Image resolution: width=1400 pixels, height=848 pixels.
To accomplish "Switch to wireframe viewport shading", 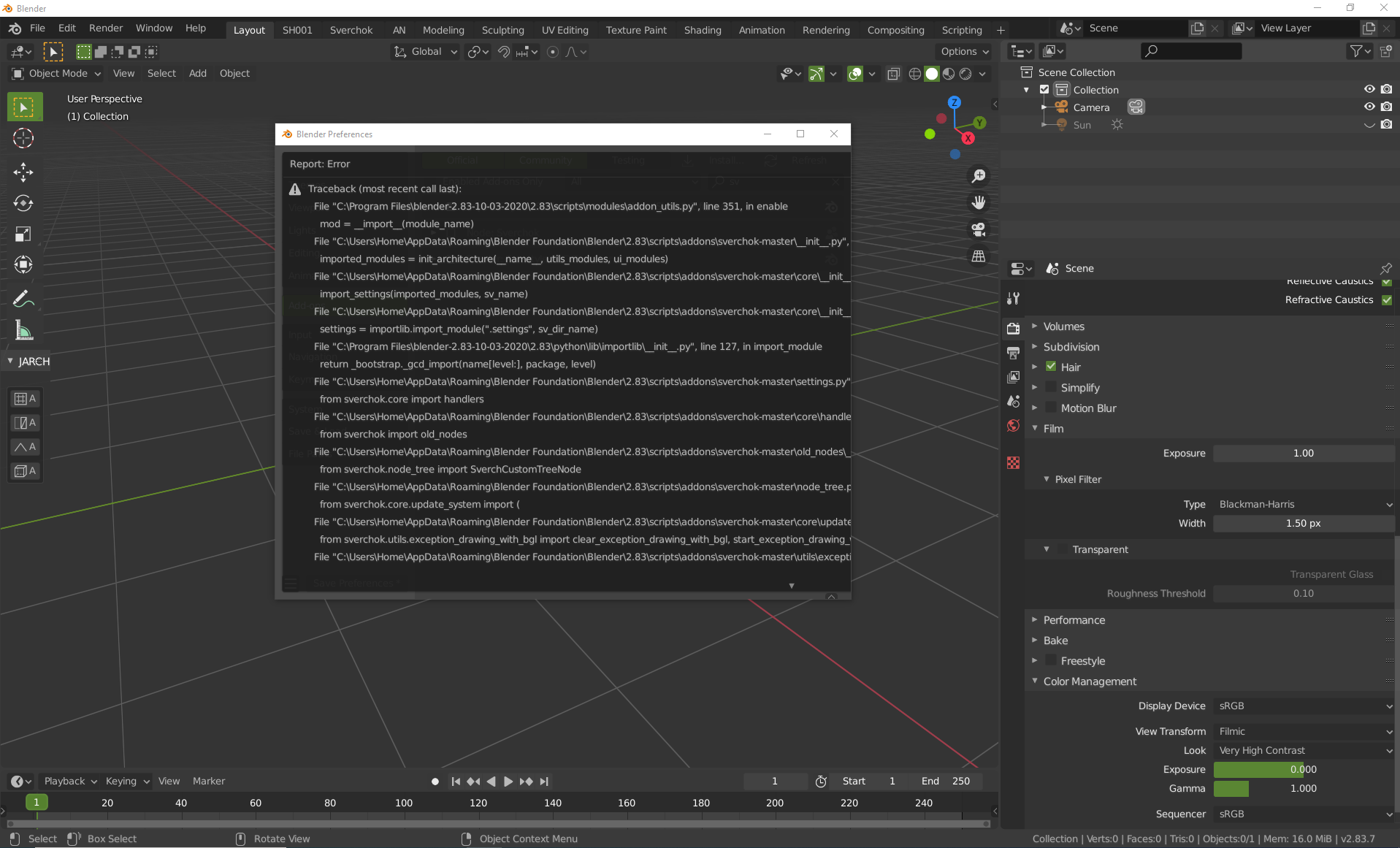I will (914, 74).
